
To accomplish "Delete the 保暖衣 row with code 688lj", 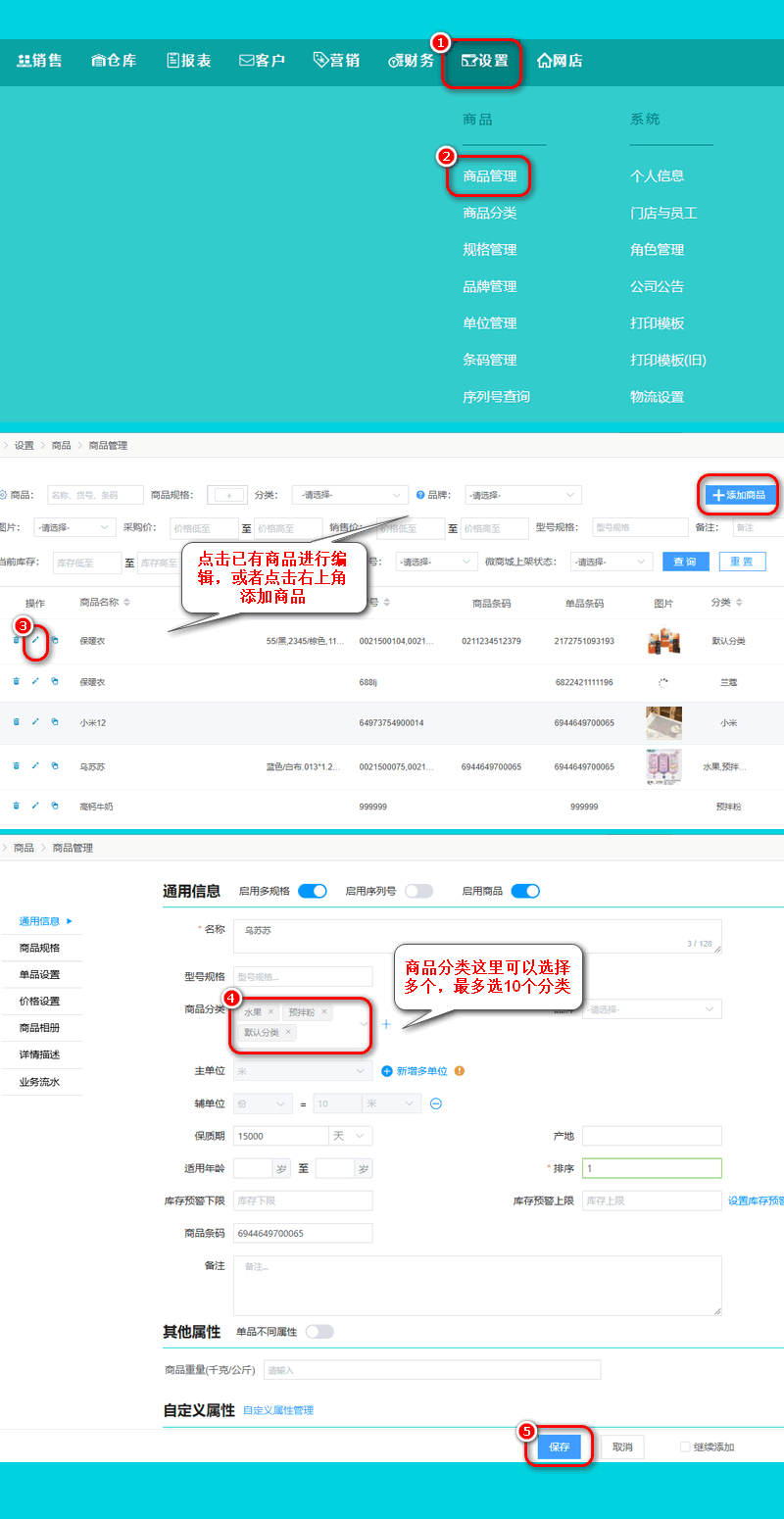I will (x=16, y=681).
